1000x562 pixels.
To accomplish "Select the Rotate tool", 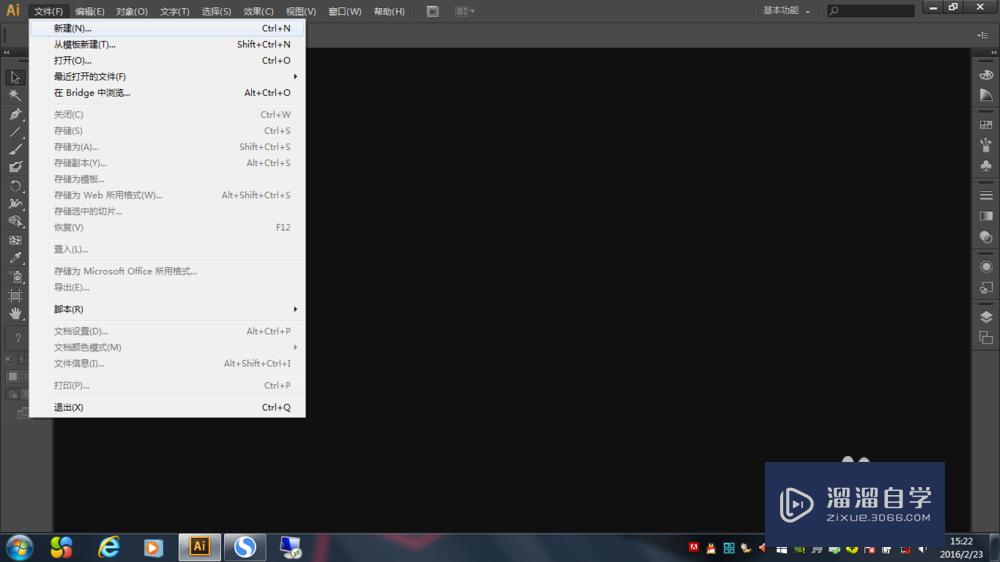I will click(x=15, y=186).
